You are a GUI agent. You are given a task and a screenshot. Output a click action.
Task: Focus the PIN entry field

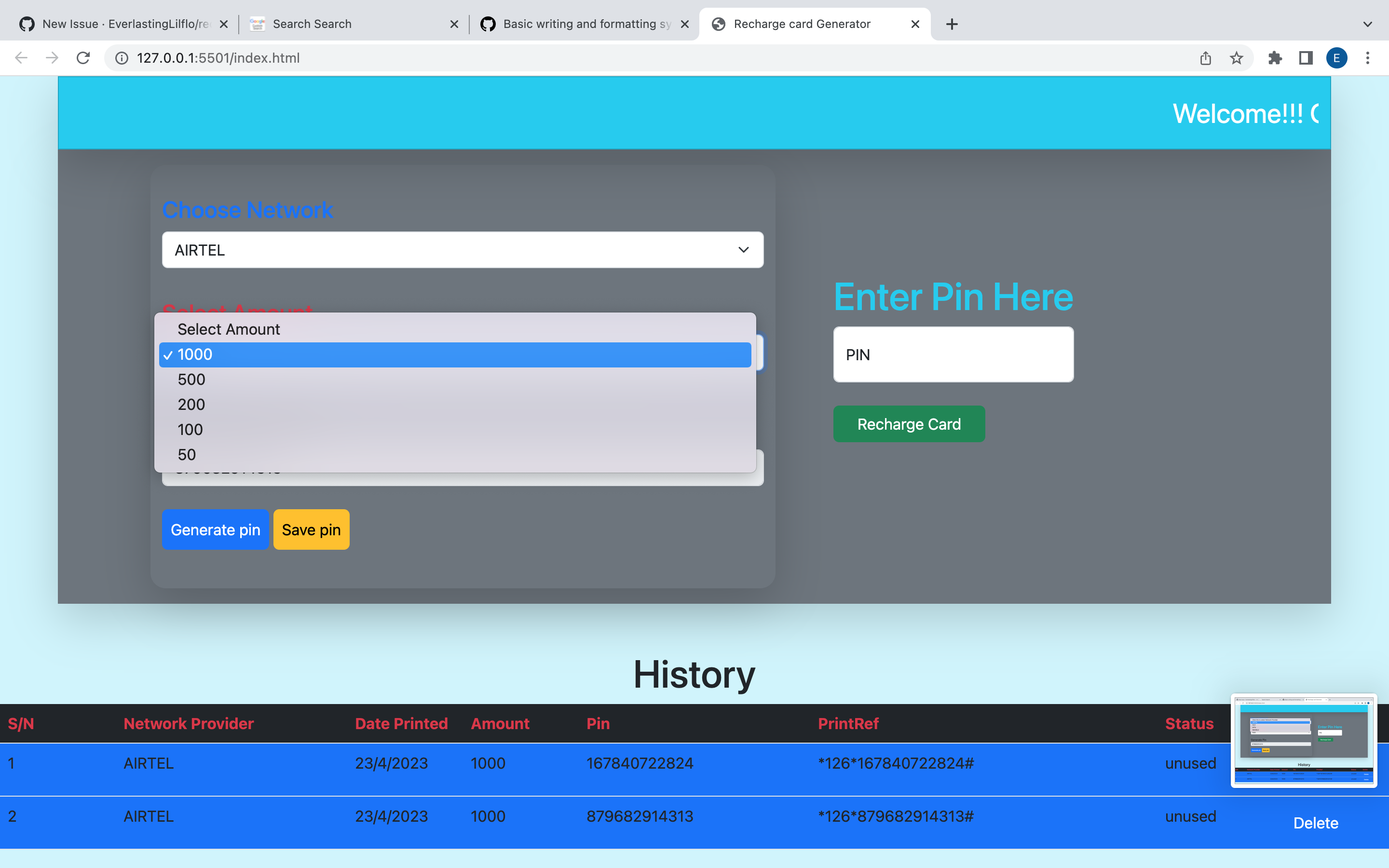click(x=952, y=354)
